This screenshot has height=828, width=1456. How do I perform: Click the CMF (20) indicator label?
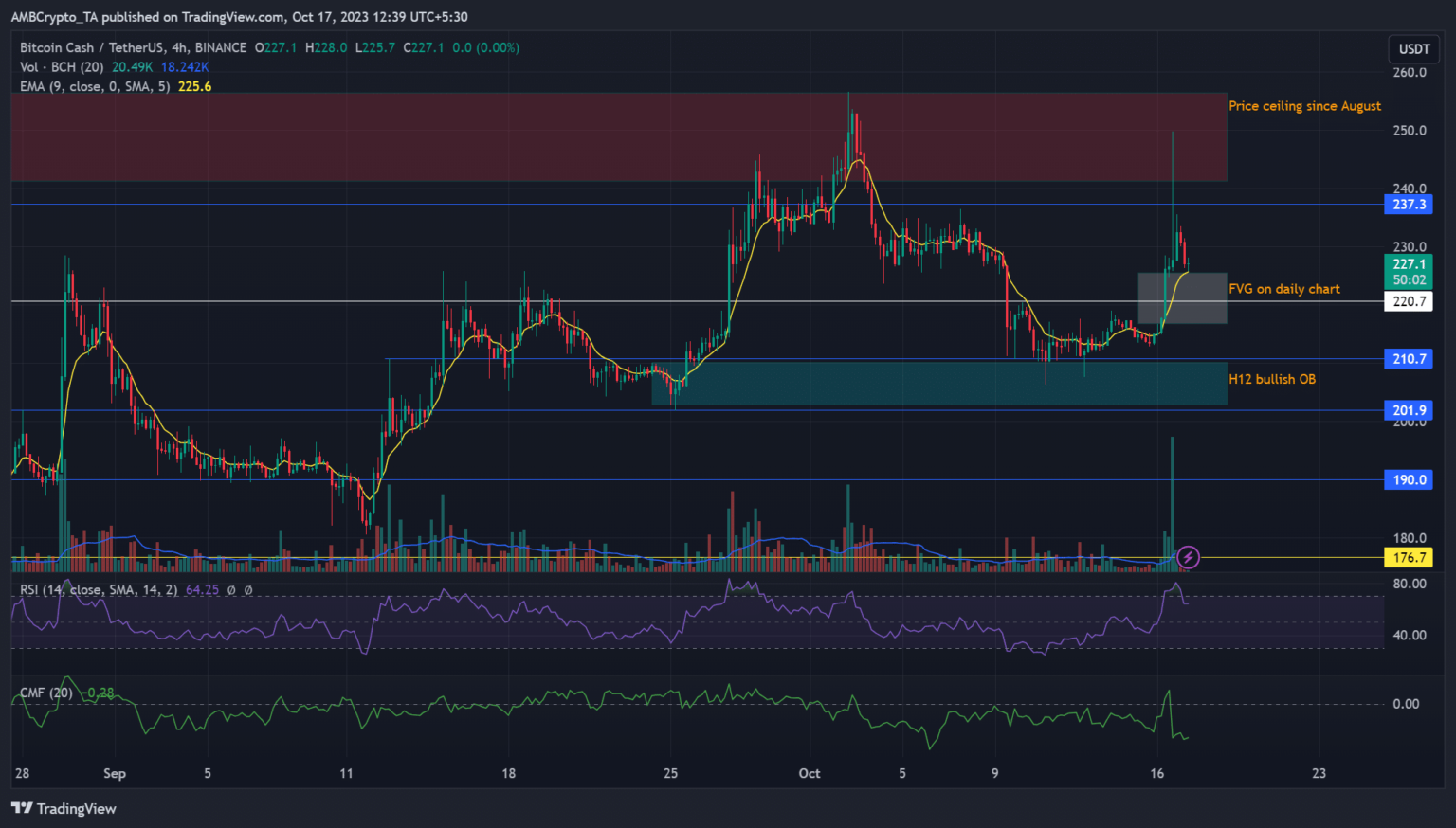[46, 693]
